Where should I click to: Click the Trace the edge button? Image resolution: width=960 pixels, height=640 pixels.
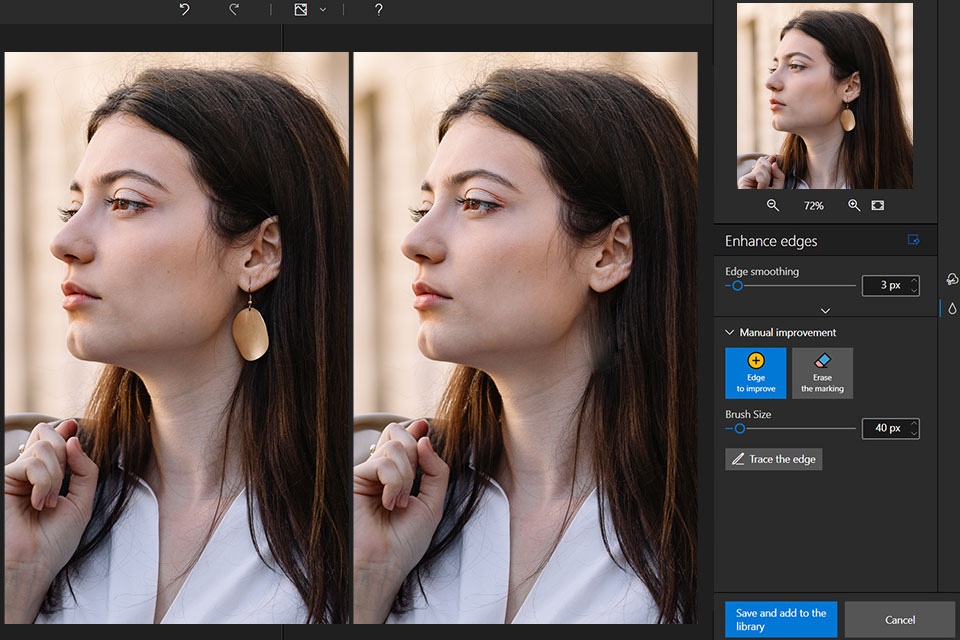pos(773,459)
